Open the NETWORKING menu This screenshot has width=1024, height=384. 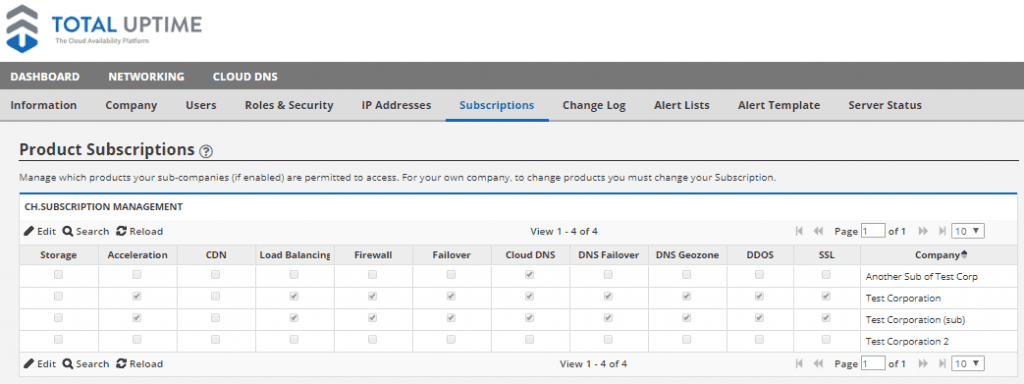coord(146,77)
